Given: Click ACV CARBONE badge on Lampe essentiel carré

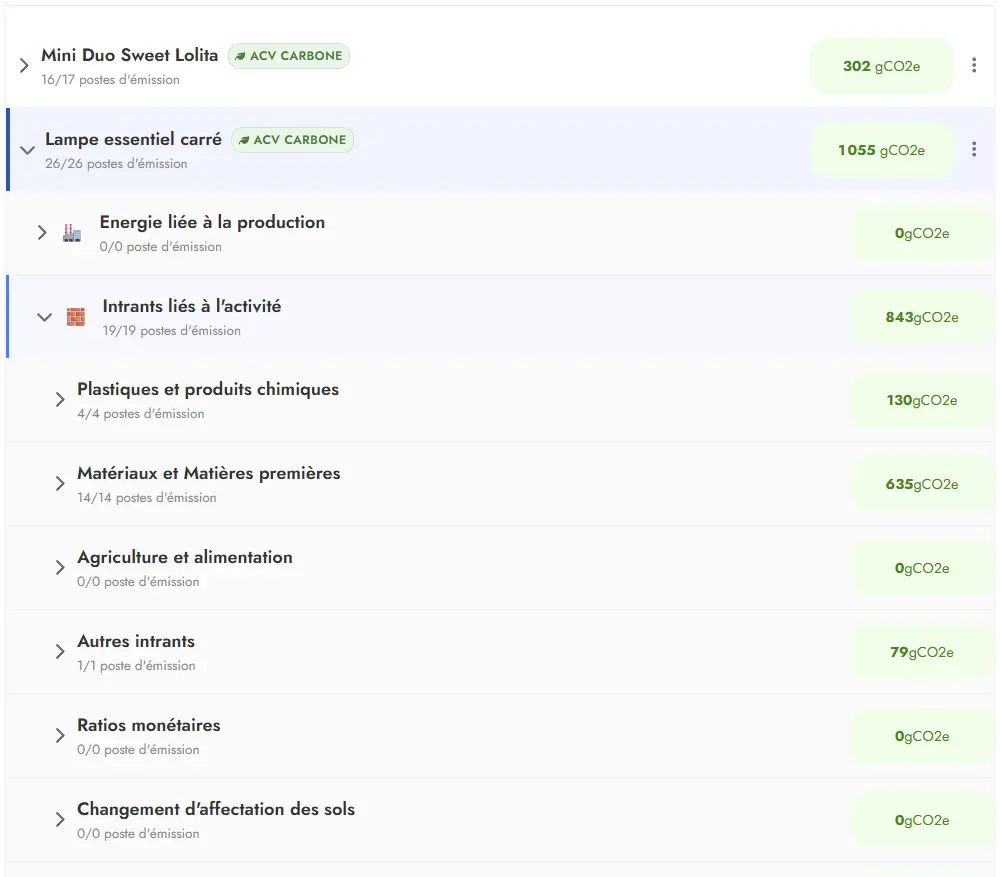Looking at the screenshot, I should click(x=292, y=140).
